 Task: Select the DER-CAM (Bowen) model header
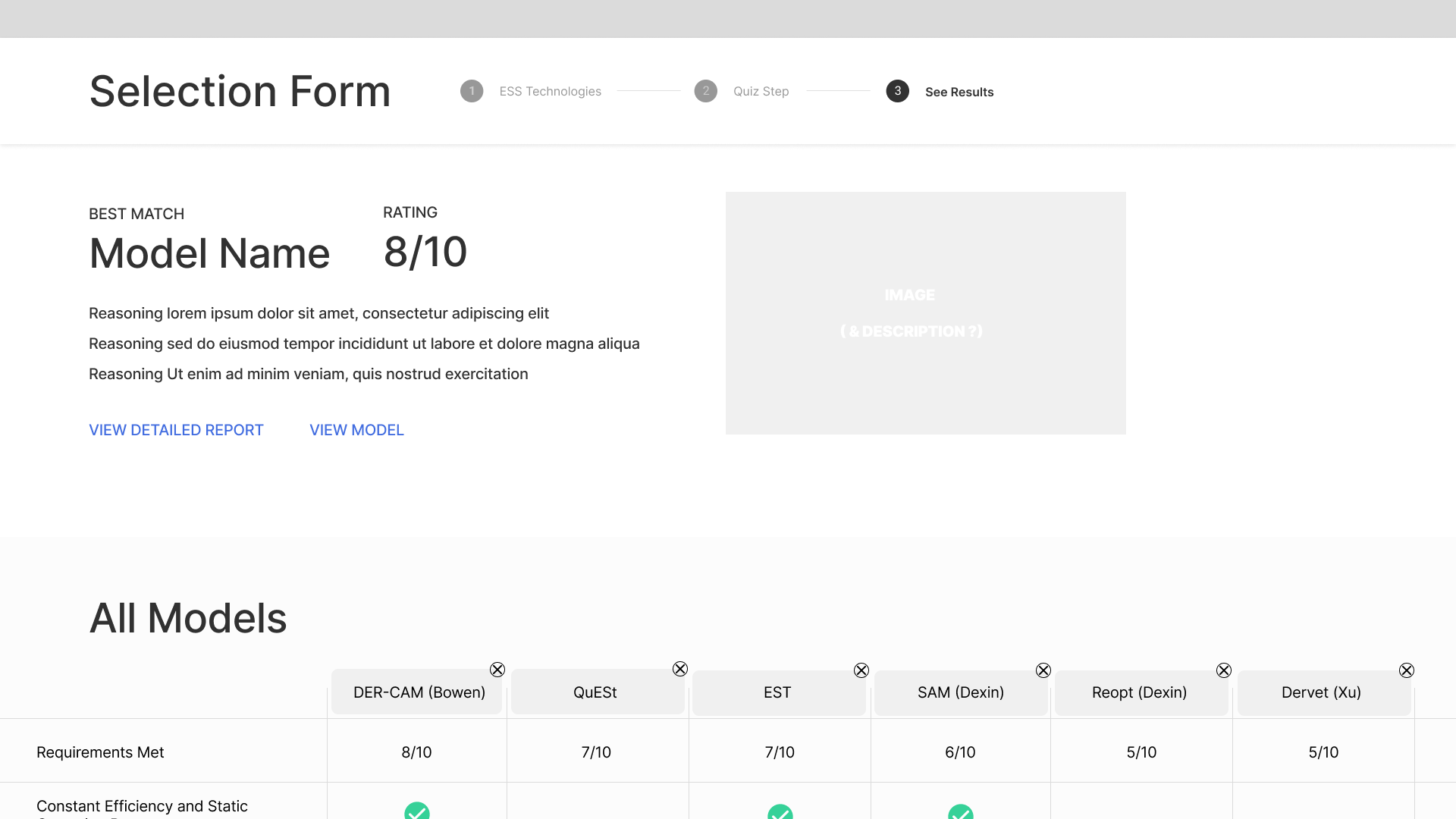419,692
